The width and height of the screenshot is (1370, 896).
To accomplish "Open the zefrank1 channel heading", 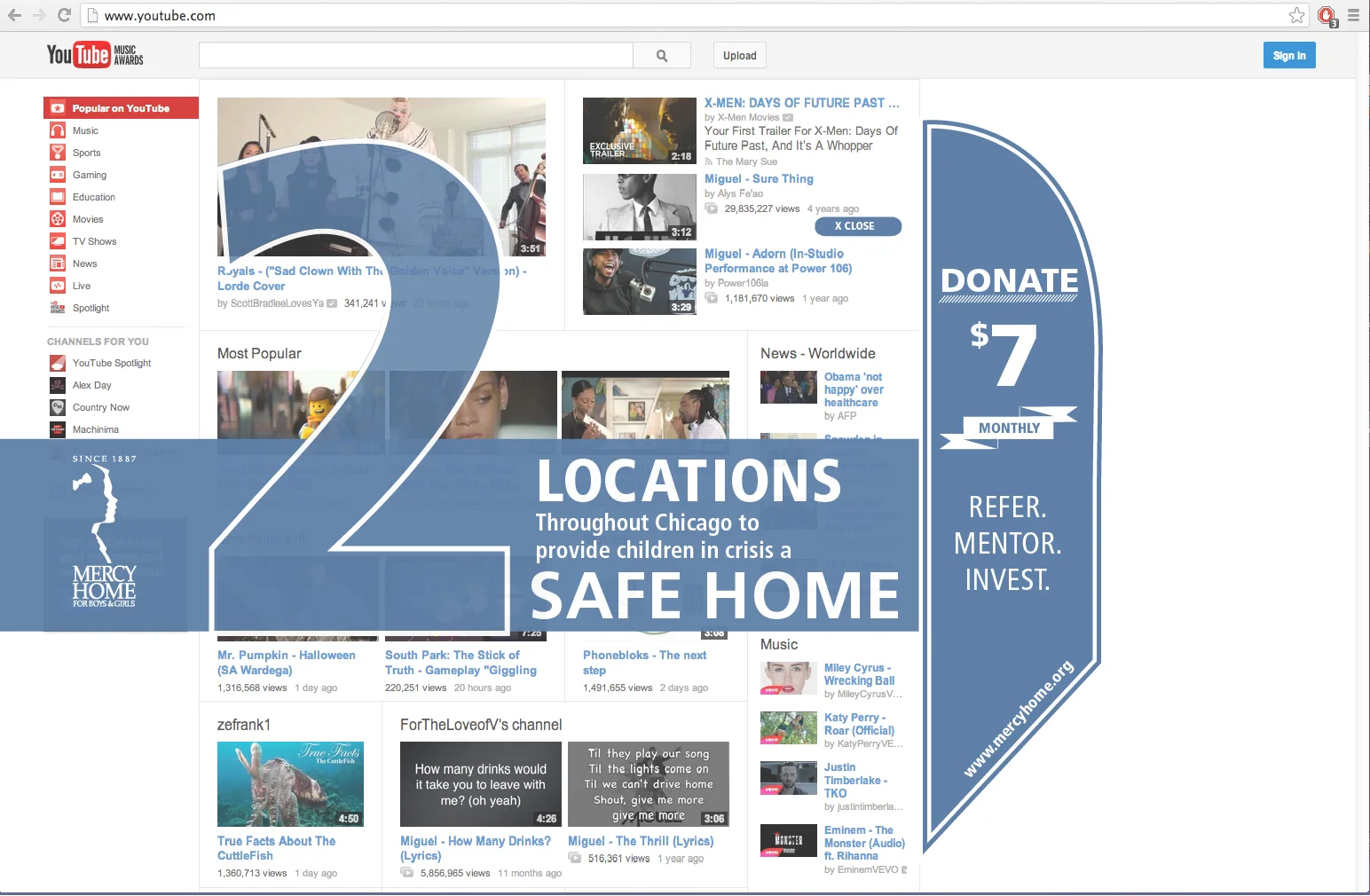I will [244, 725].
